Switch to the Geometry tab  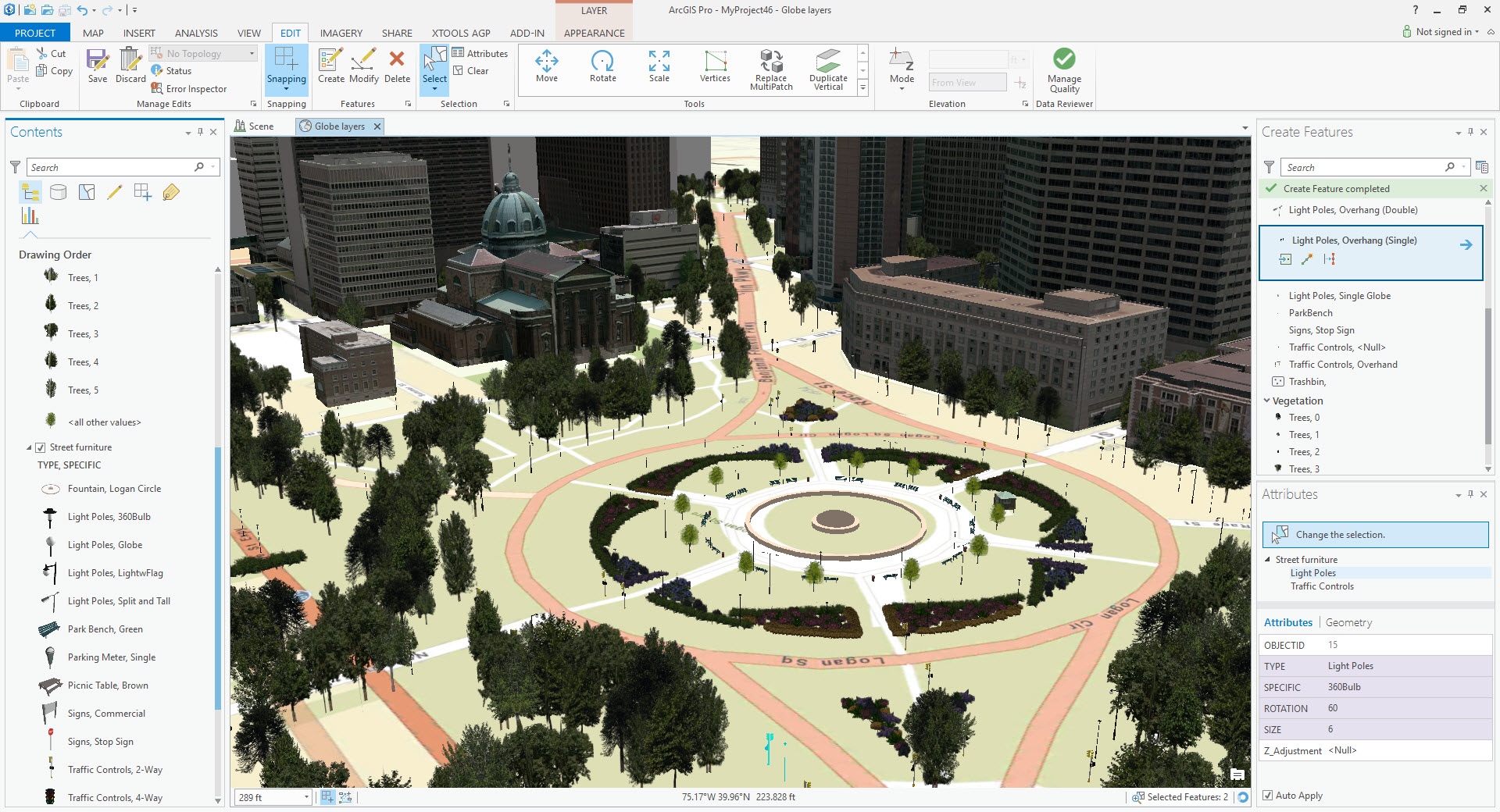[x=1348, y=622]
